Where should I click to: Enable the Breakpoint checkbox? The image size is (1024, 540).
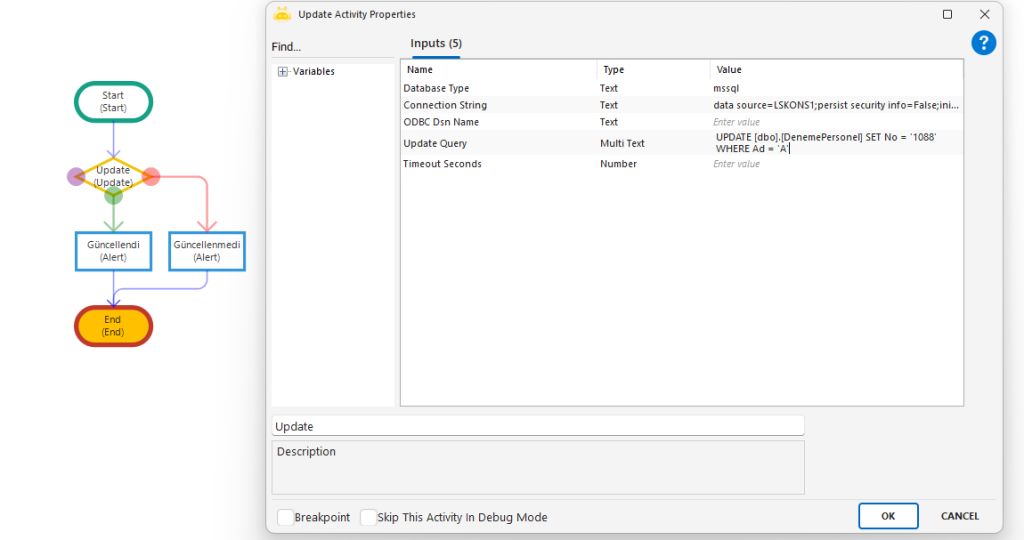coord(286,517)
